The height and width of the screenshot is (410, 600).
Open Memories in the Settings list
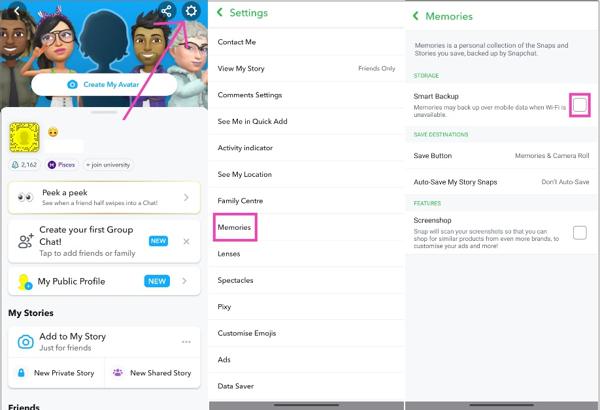click(x=235, y=227)
